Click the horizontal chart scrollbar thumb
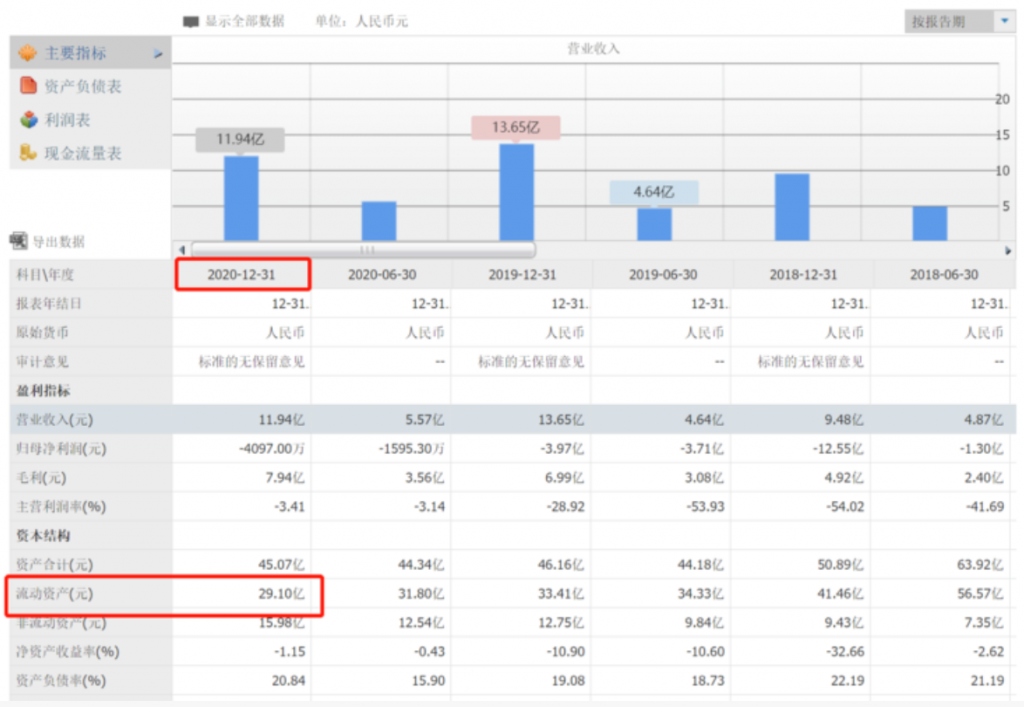Viewport: 1024px width, 707px height. coord(363,250)
